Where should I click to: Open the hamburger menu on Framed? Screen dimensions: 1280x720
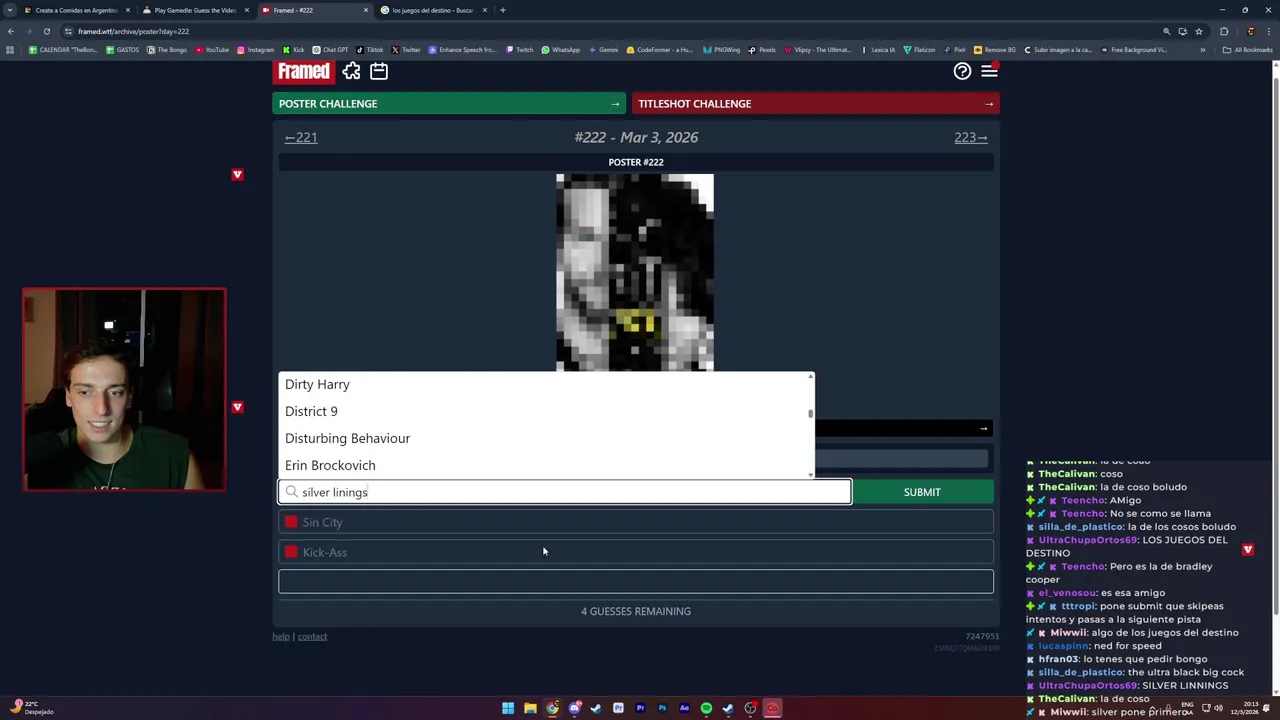989,71
